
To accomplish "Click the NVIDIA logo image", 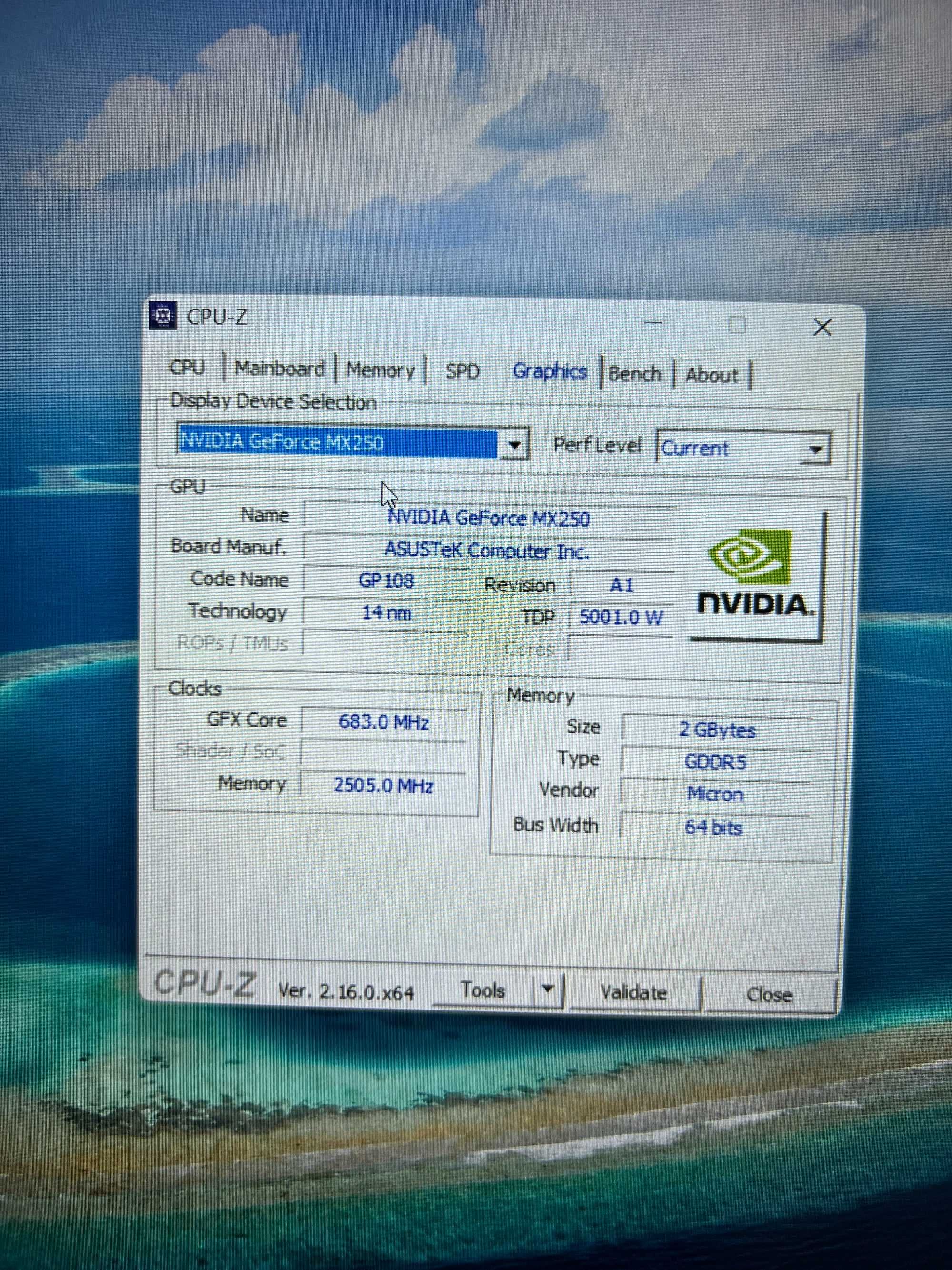I will (x=757, y=577).
